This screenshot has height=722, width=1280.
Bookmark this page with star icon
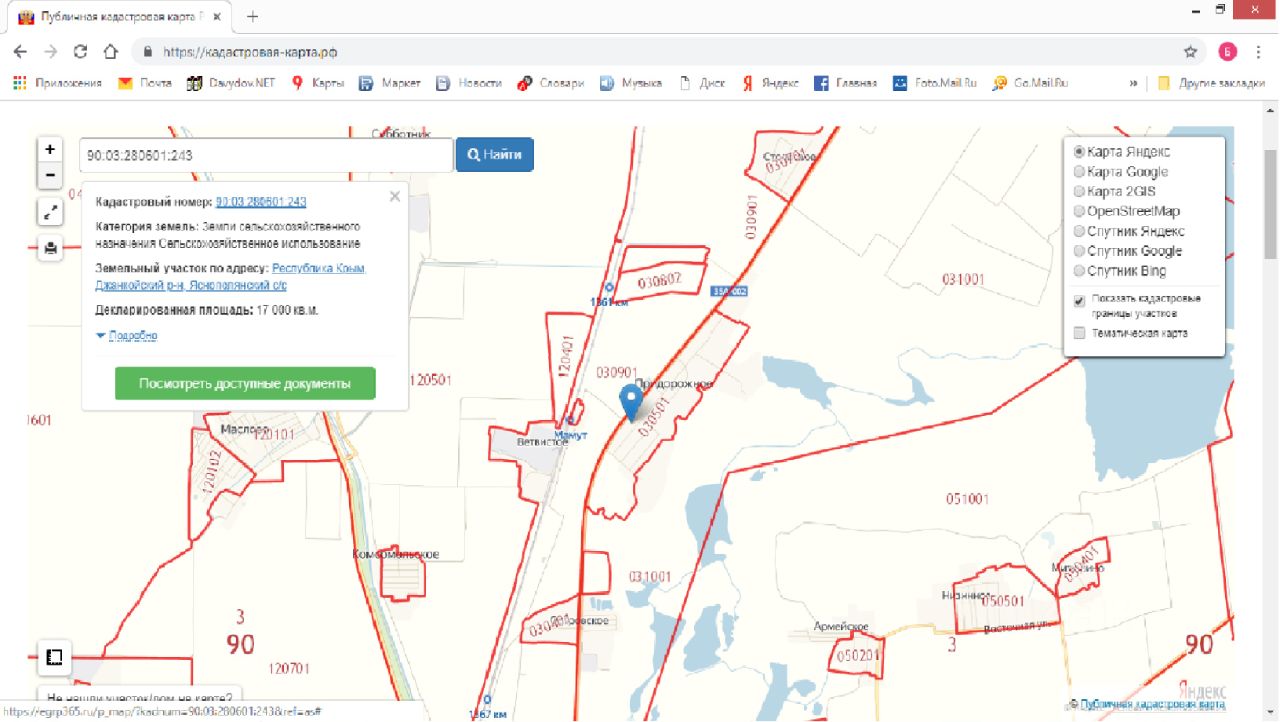click(1190, 51)
